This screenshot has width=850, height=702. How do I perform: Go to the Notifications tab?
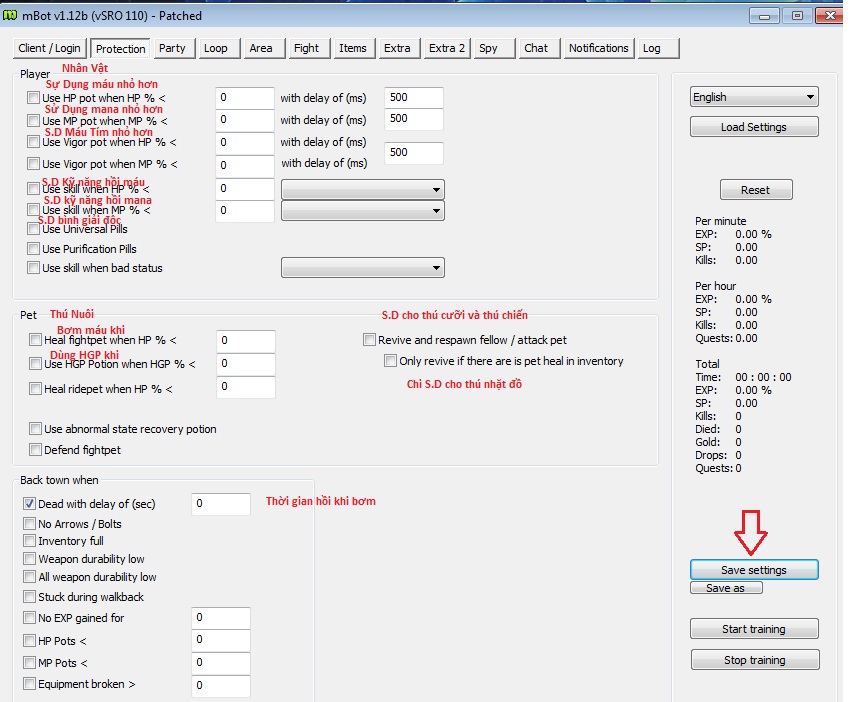tap(598, 48)
